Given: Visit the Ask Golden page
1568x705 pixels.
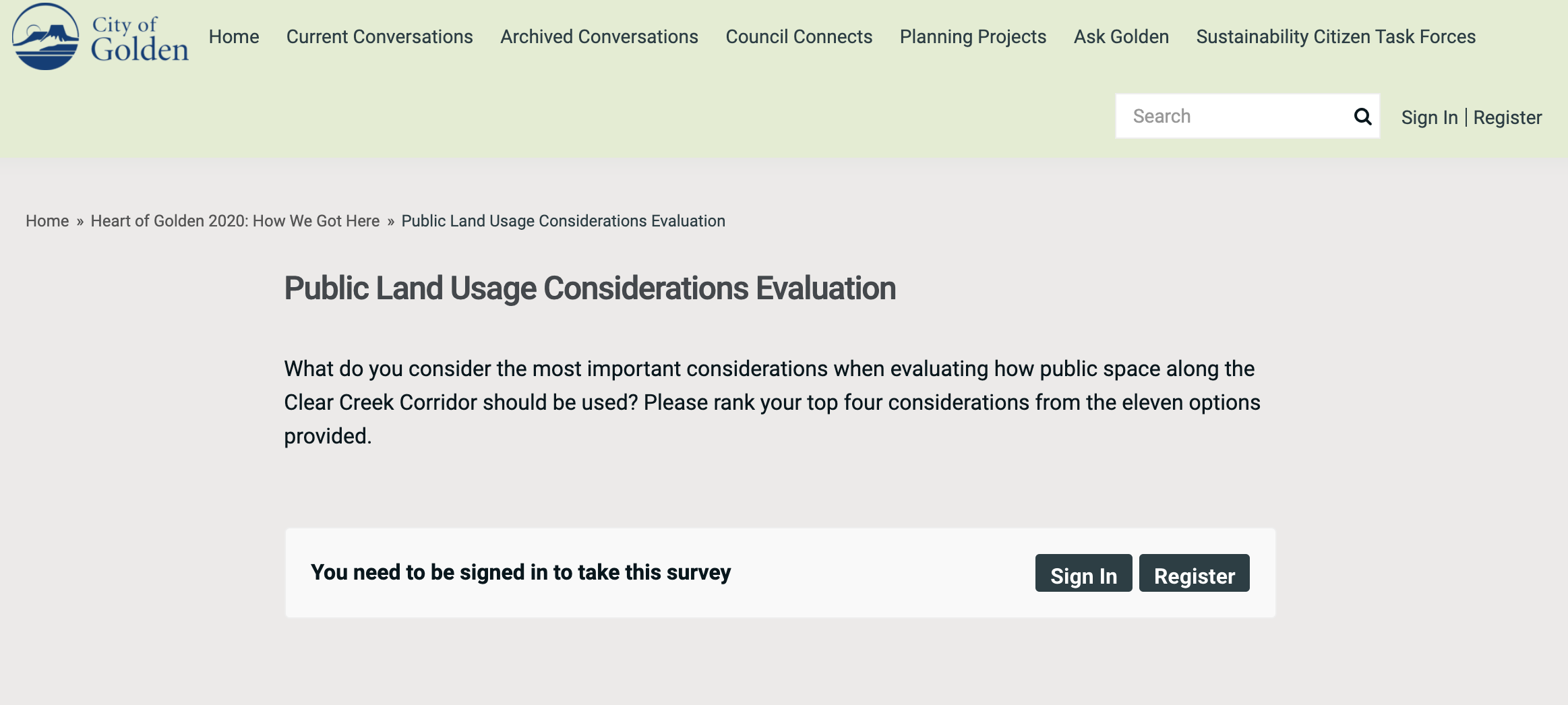Looking at the screenshot, I should 1121,36.
